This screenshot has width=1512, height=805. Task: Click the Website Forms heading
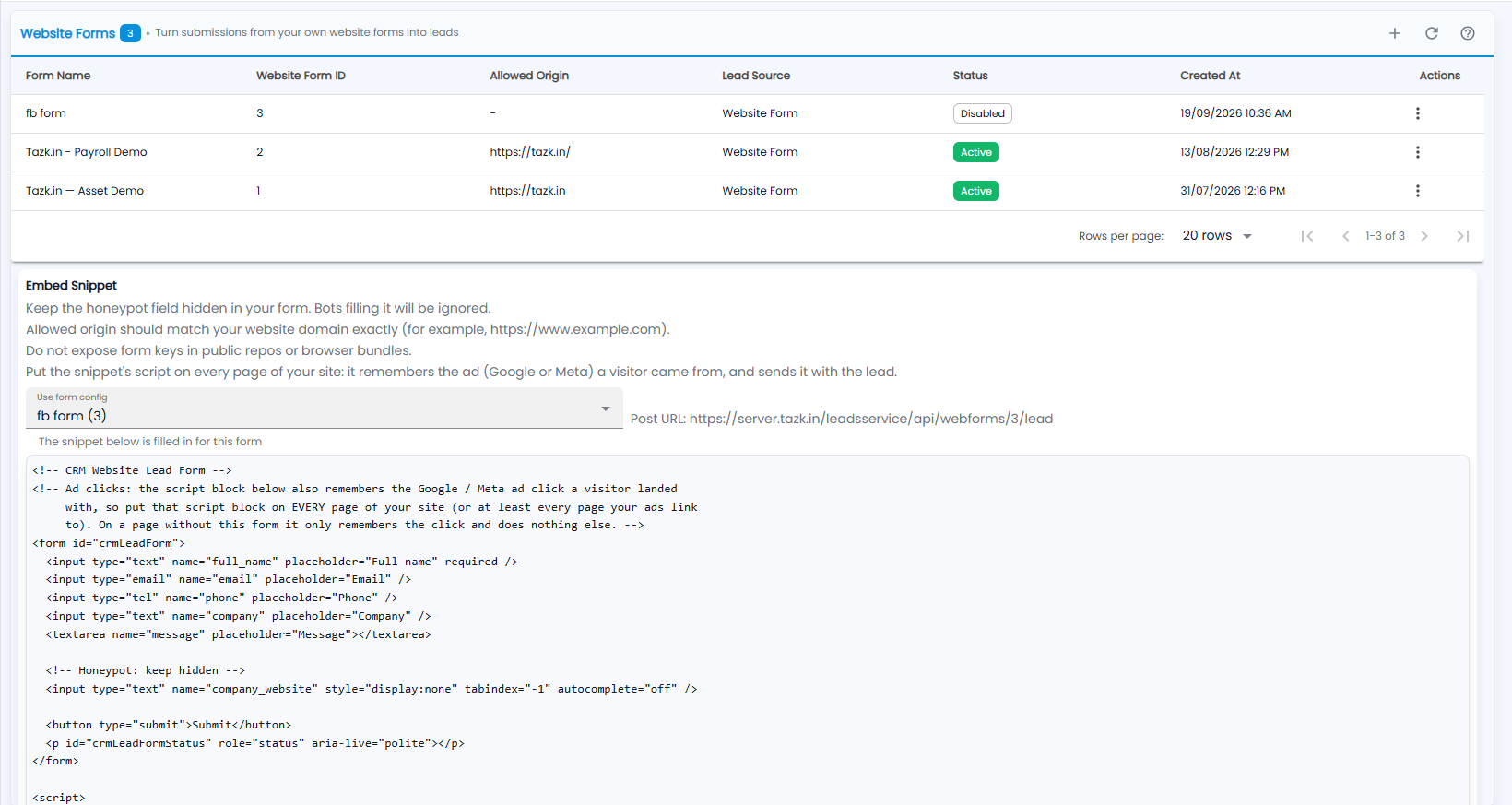click(x=67, y=33)
